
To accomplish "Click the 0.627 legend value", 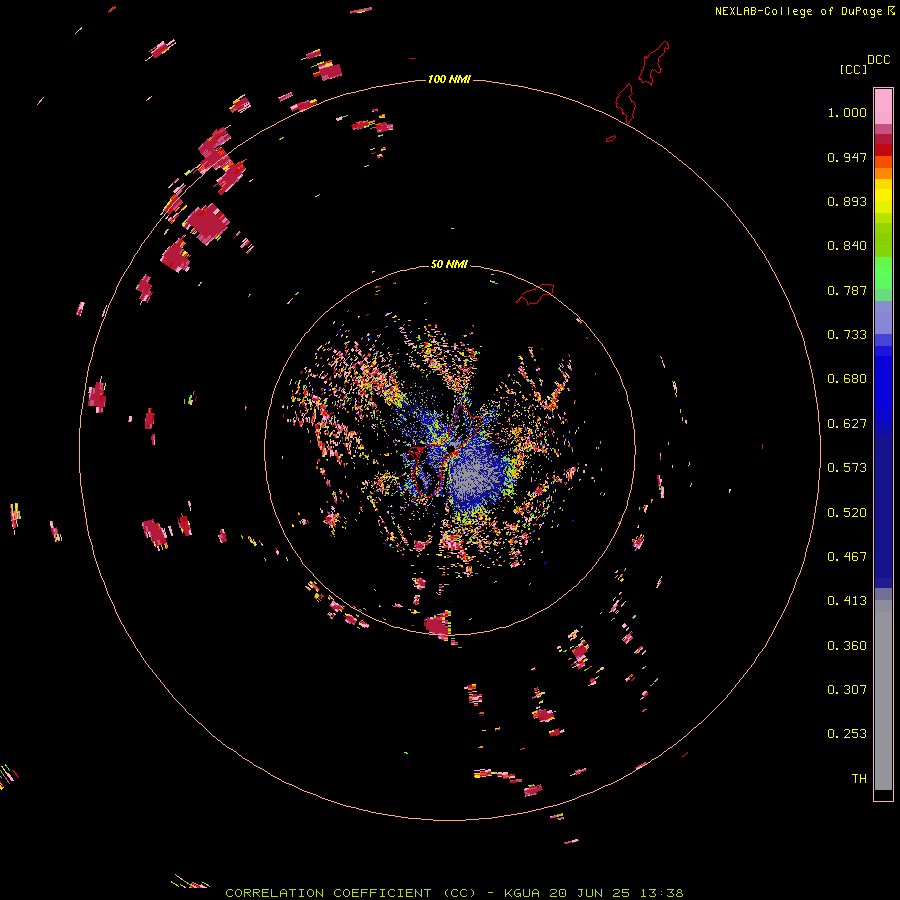I will point(847,424).
